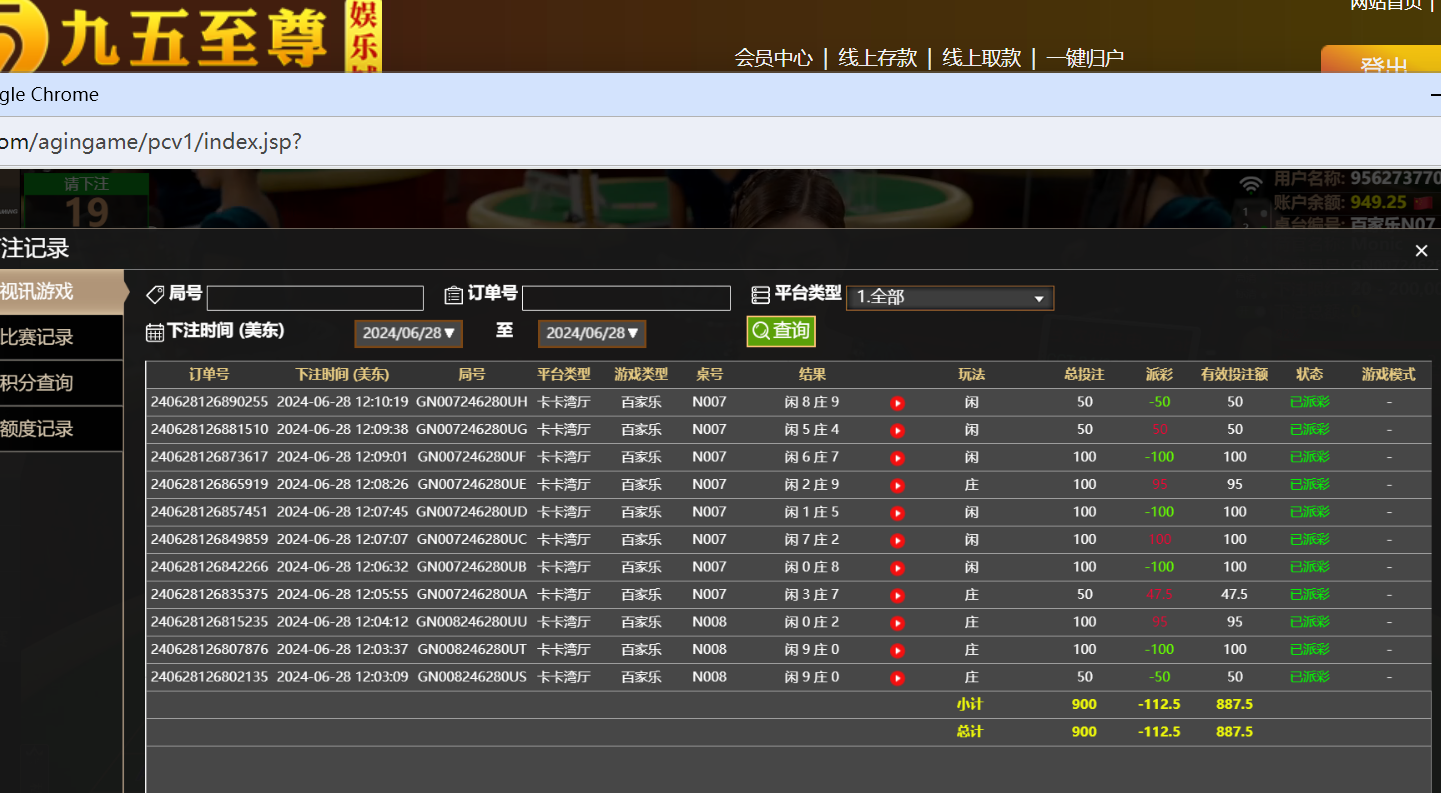Open replay for round GN007246280UE
1441x793 pixels.
tap(897, 485)
